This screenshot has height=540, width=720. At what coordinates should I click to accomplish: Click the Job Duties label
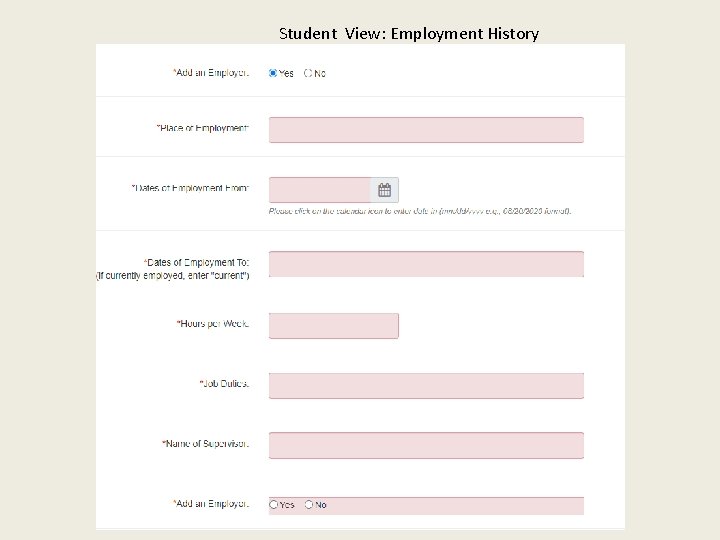pos(223,384)
